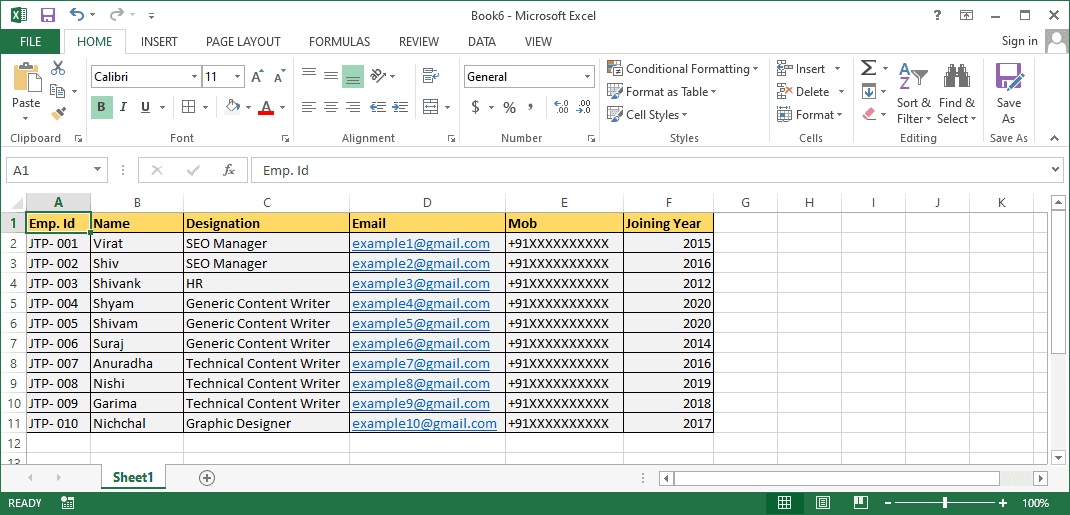Screen dimensions: 1070x515
Task: Toggle Bottom Align button
Action: point(353,76)
